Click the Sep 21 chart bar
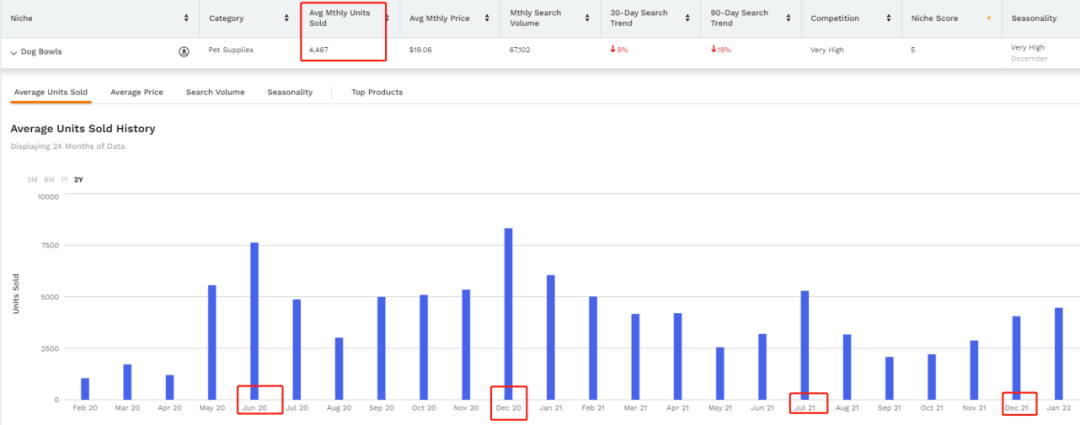 point(889,378)
